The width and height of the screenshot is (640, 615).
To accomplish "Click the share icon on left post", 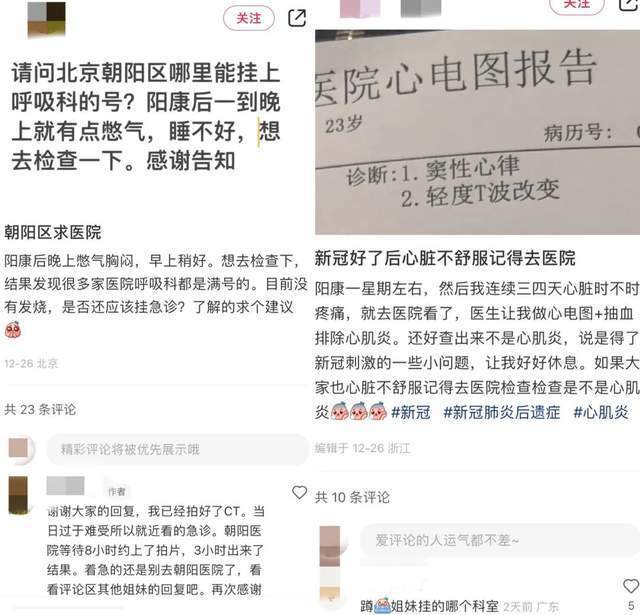I will (297, 18).
